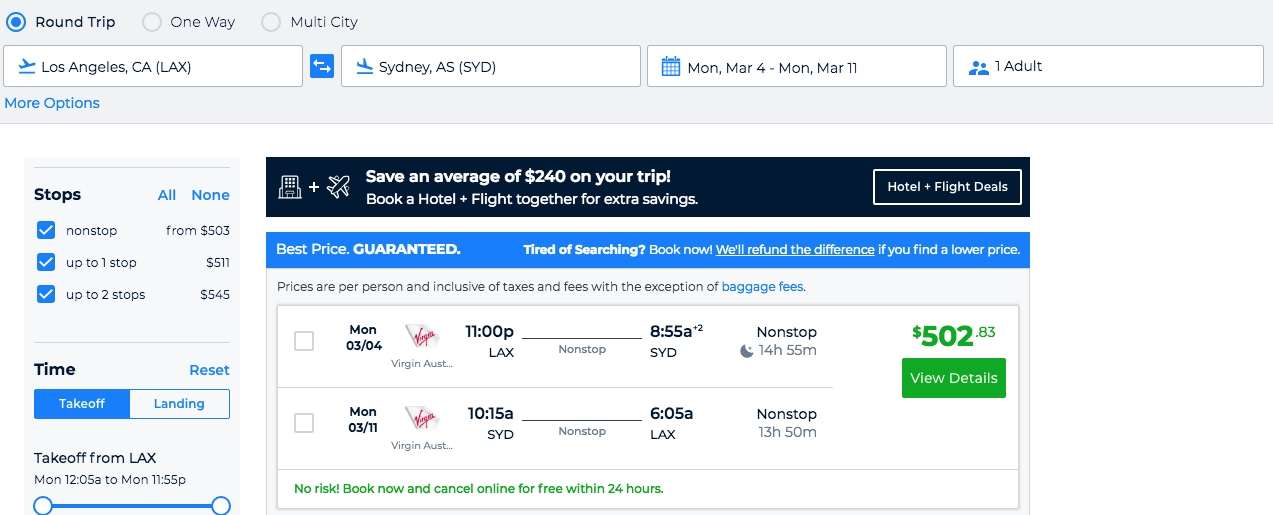Click the Virgin Australia logo on return flight
The image size is (1273, 515).
pyautogui.click(x=421, y=419)
